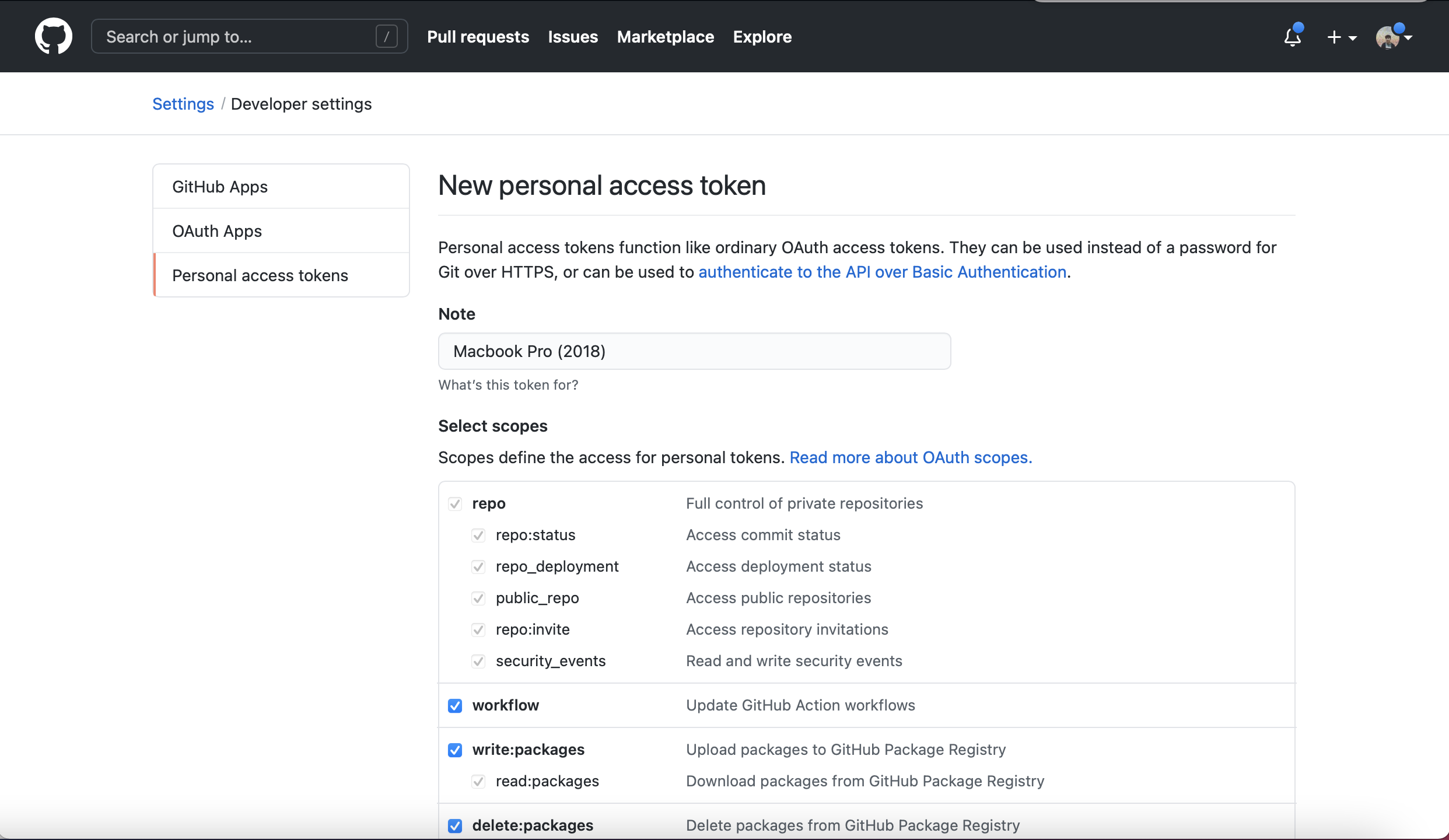Expand the profile menu arrow
This screenshot has height=840, width=1449.
1409,38
